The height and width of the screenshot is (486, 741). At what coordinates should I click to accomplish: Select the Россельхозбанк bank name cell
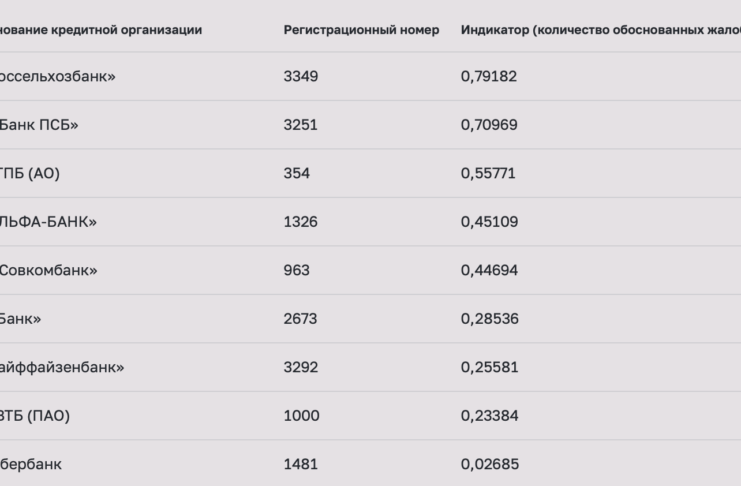pos(57,76)
